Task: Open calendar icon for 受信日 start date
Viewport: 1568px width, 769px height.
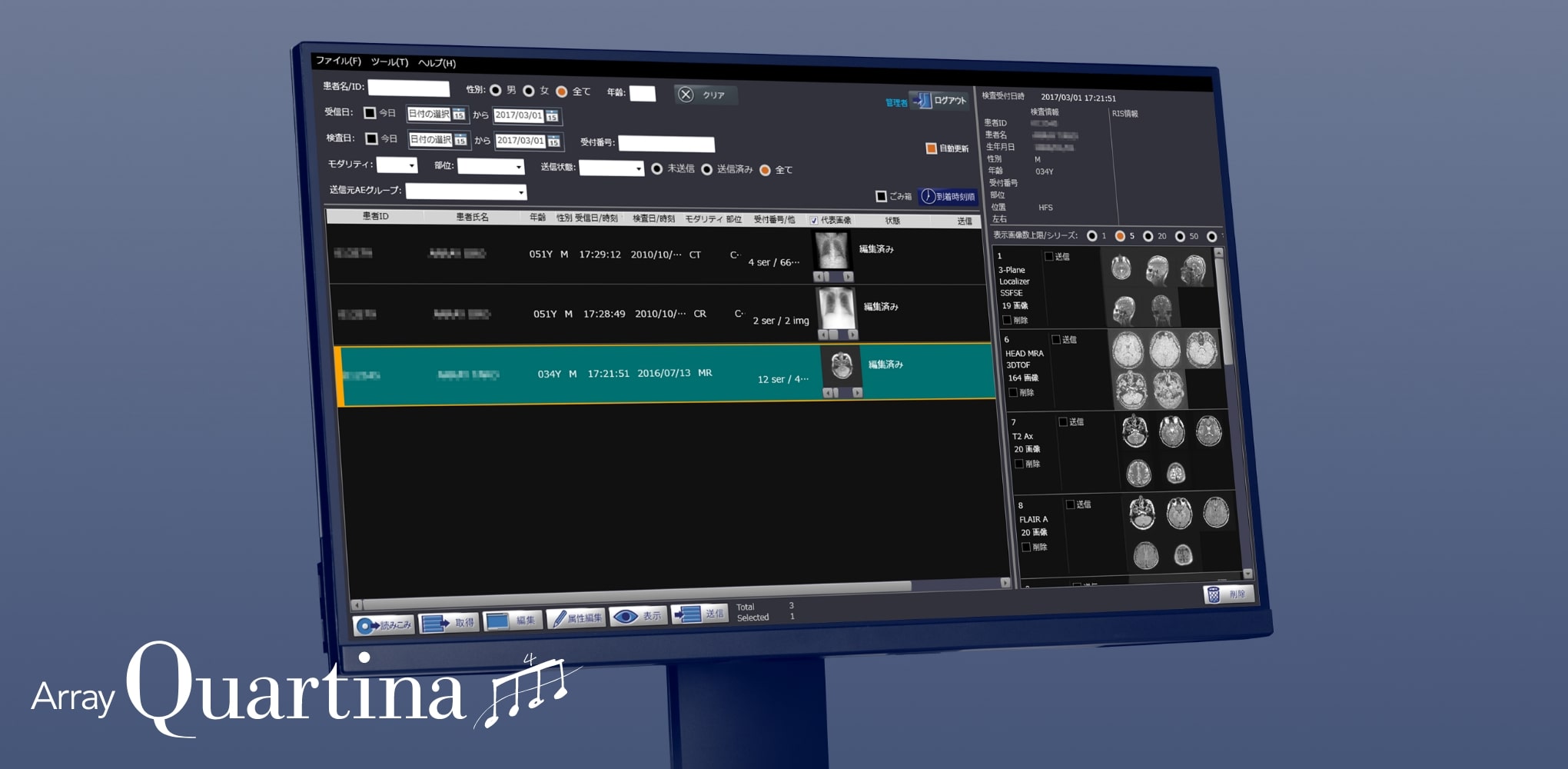Action: click(459, 115)
